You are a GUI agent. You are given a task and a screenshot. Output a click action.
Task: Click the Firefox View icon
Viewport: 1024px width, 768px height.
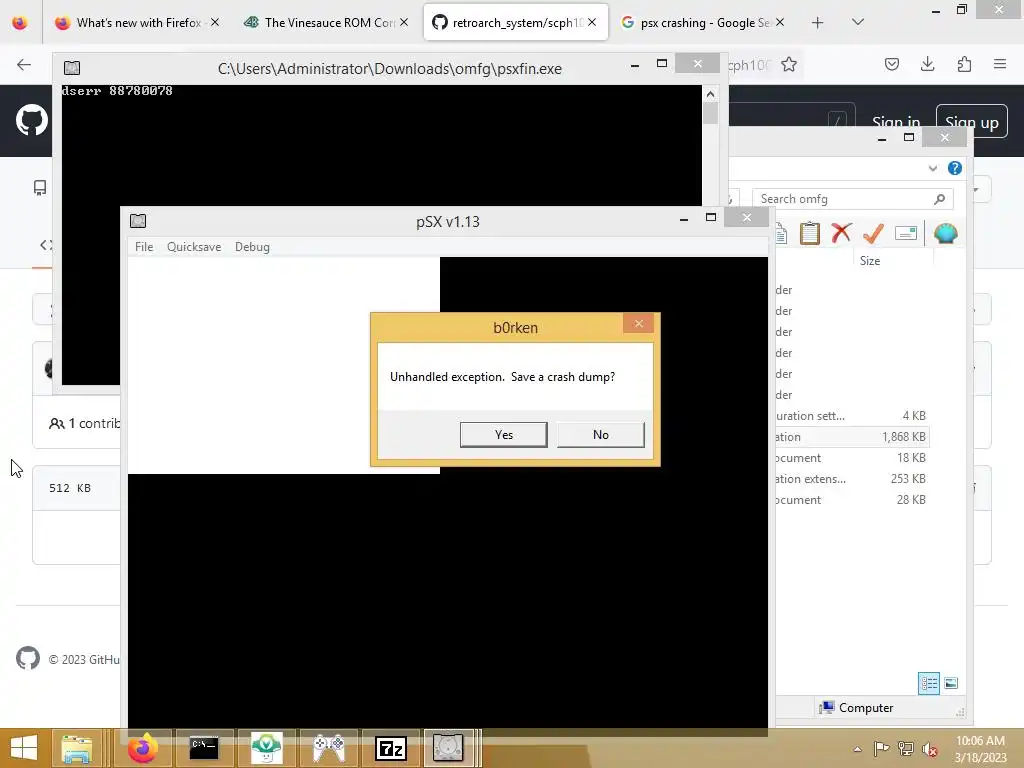(x=20, y=23)
